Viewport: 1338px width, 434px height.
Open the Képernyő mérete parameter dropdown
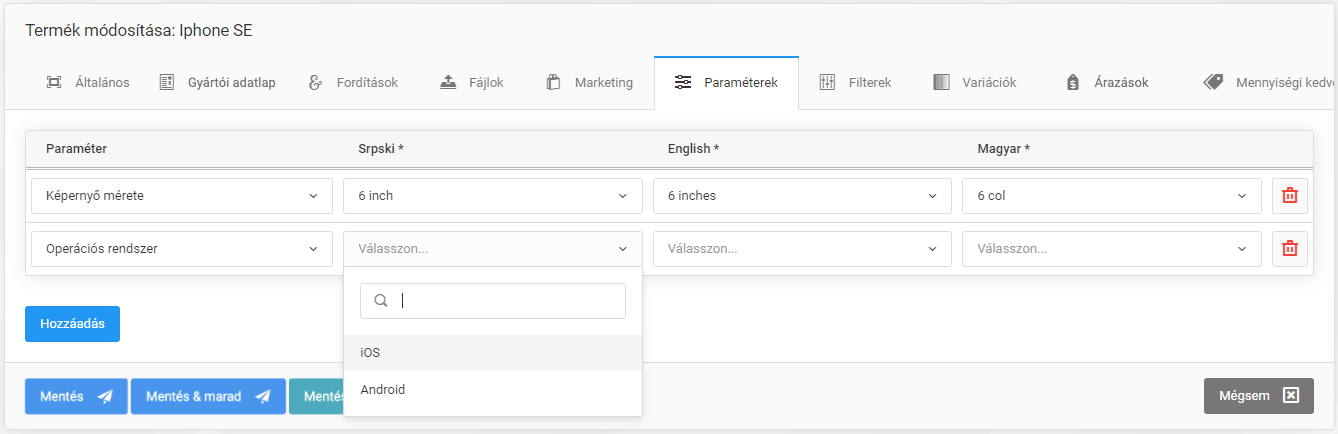click(181, 196)
